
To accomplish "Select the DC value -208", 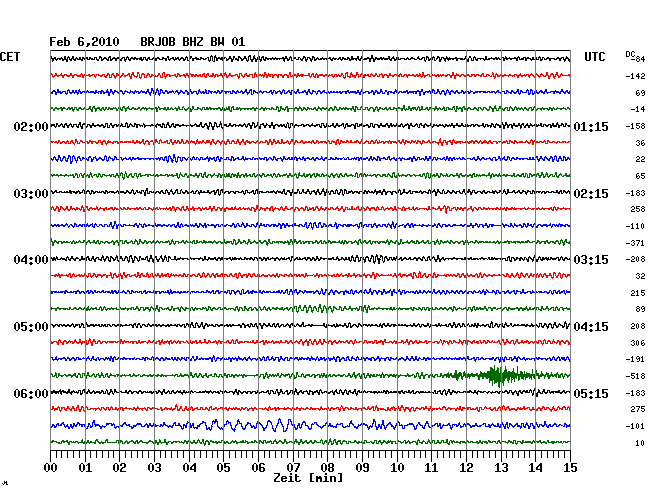I will tap(635, 259).
